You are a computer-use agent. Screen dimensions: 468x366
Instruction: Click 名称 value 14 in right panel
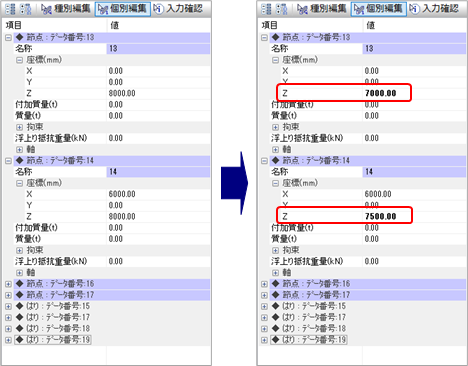[x=414, y=172]
